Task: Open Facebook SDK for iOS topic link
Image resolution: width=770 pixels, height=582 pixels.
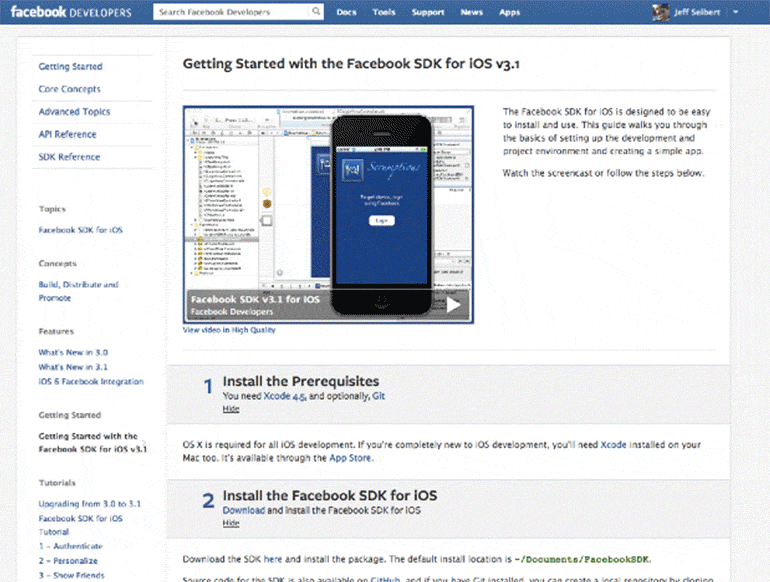Action: [x=81, y=230]
